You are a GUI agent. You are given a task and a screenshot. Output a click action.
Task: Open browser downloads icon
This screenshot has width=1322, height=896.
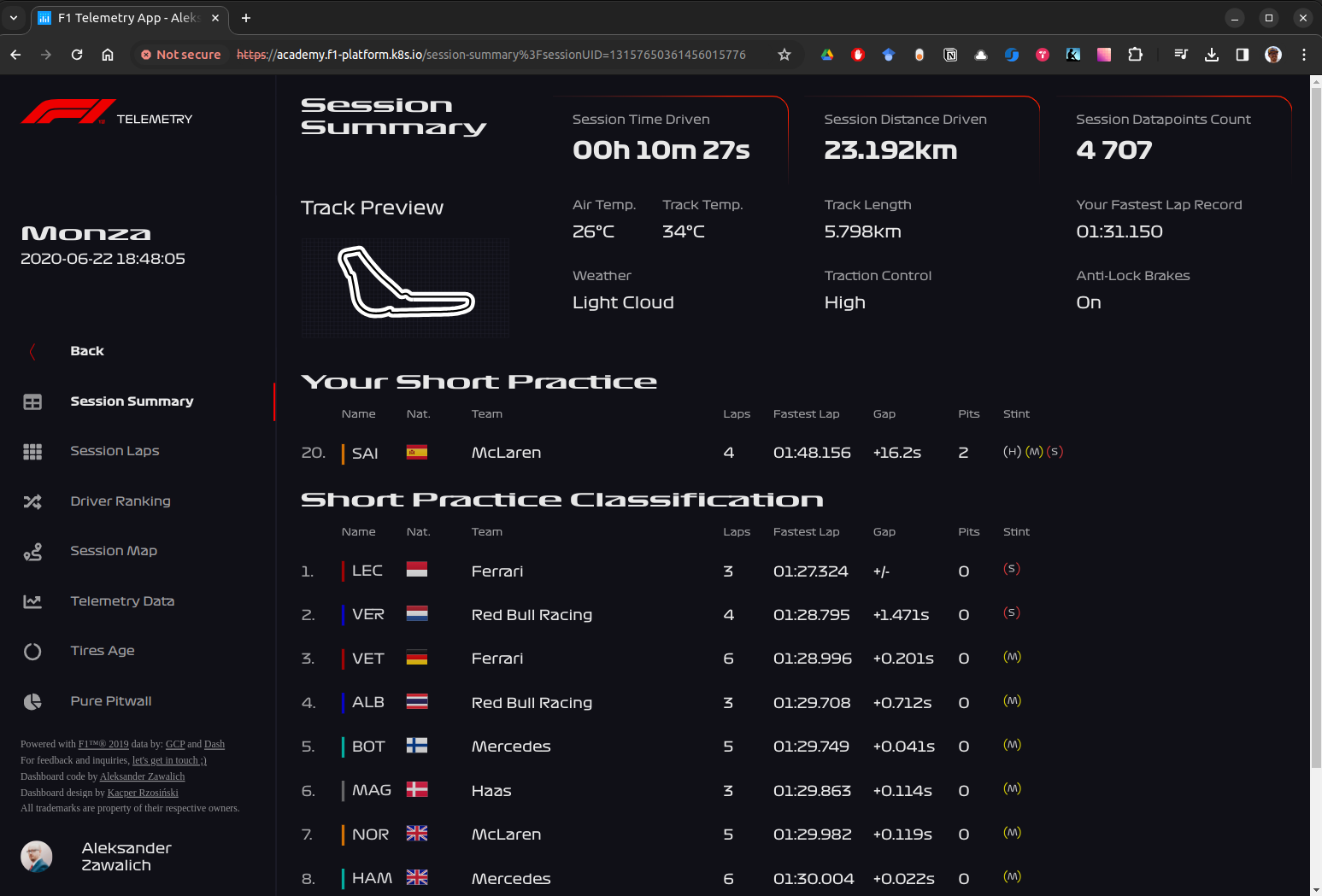click(x=1212, y=55)
